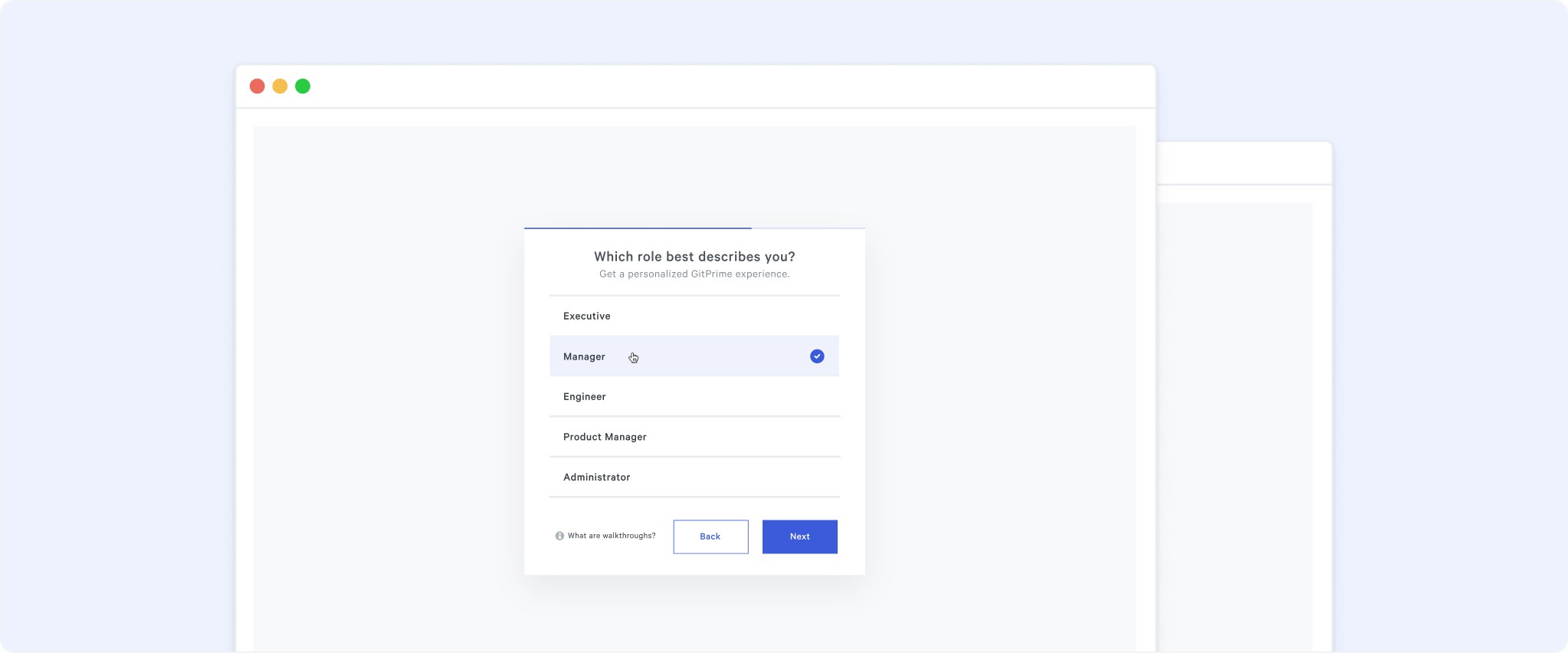Open the 'What are walkthroughs?' link
1568x653 pixels.
coord(612,536)
